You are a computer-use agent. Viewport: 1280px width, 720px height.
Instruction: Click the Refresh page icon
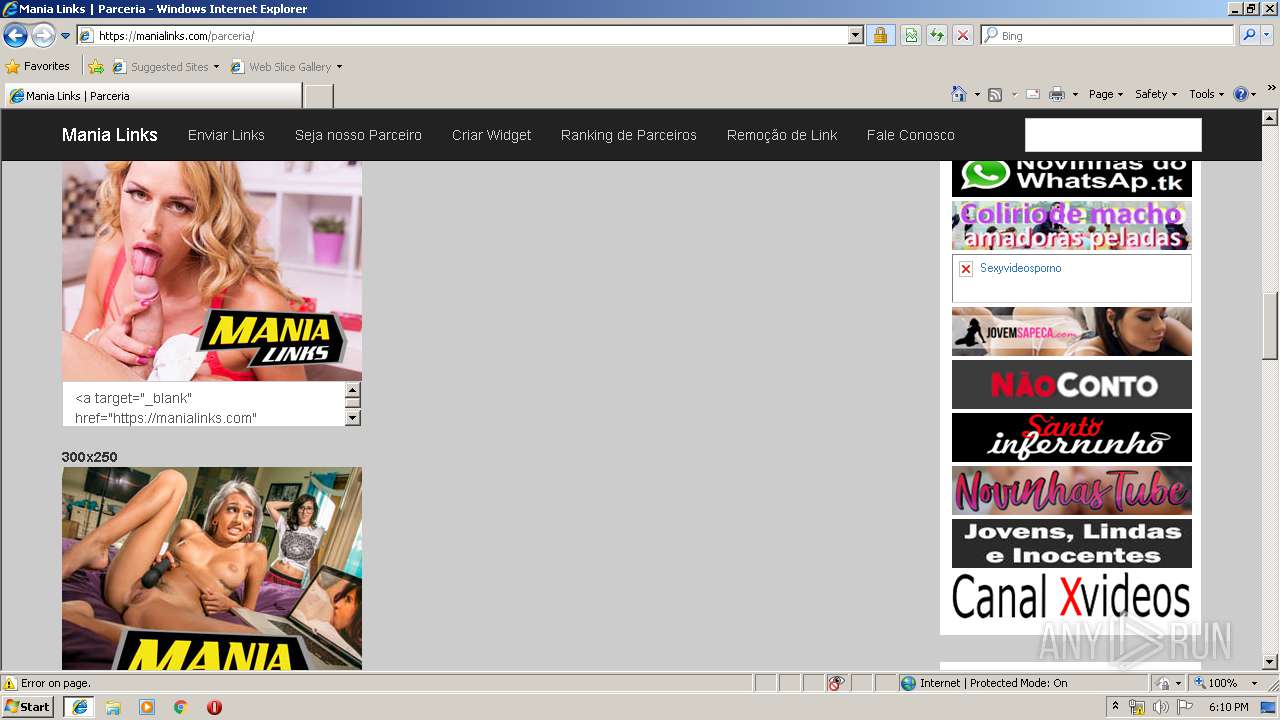tap(937, 36)
